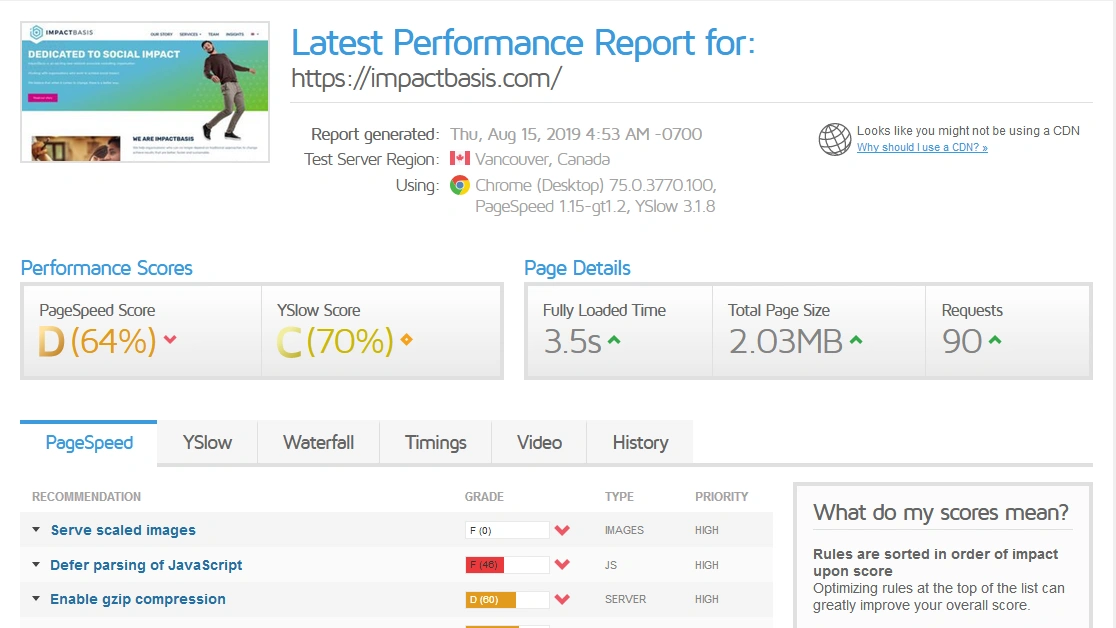Click the Serve scaled images recommendation link
This screenshot has height=628, width=1116.
coord(123,530)
